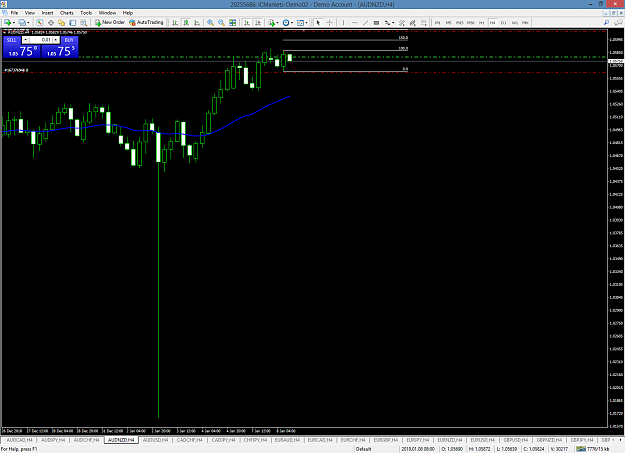Switch to the EURAUD,H4 chart tab
Image resolution: width=625 pixels, height=453 pixels.
pyautogui.click(x=287, y=440)
